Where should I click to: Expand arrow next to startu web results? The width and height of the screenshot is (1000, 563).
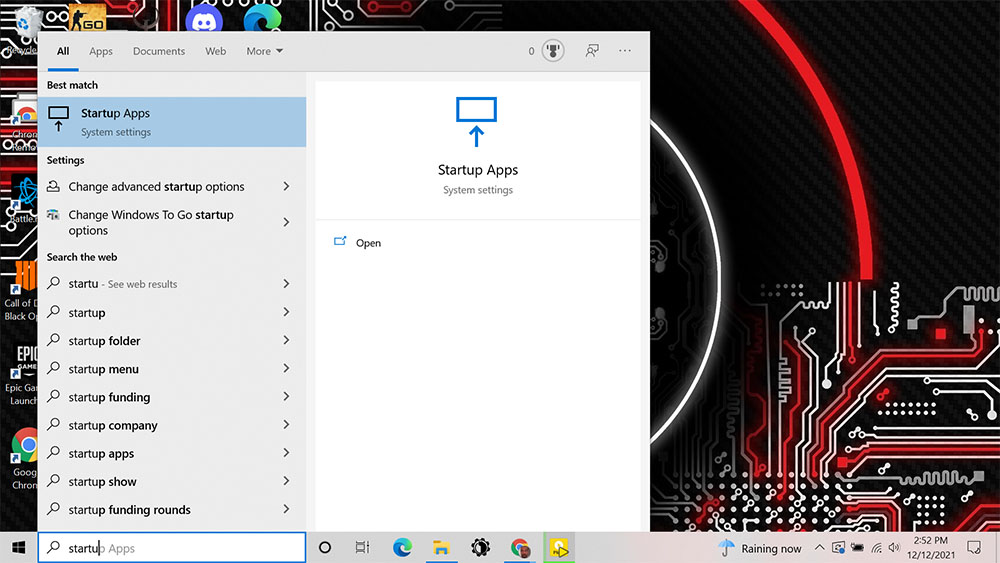coord(286,283)
